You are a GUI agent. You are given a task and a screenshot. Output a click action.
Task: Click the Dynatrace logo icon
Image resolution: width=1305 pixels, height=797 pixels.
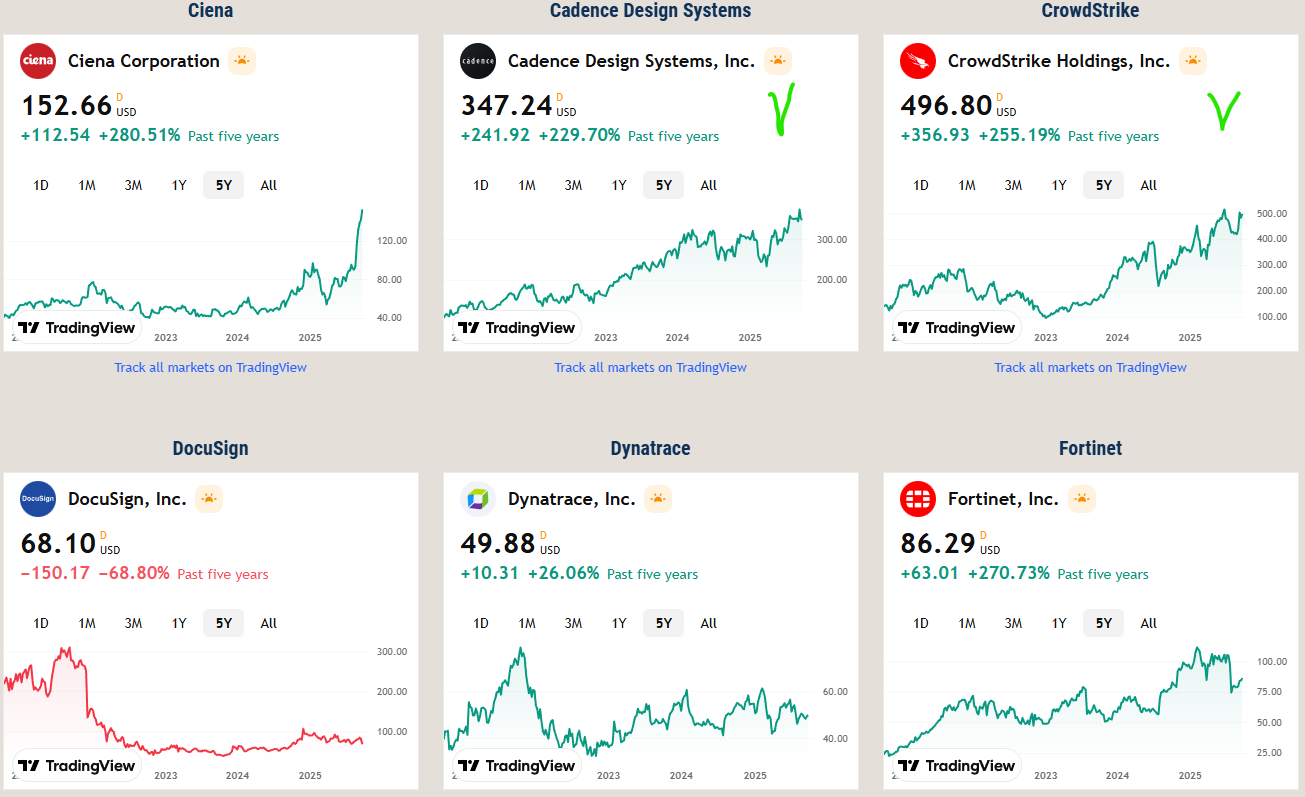tap(478, 499)
